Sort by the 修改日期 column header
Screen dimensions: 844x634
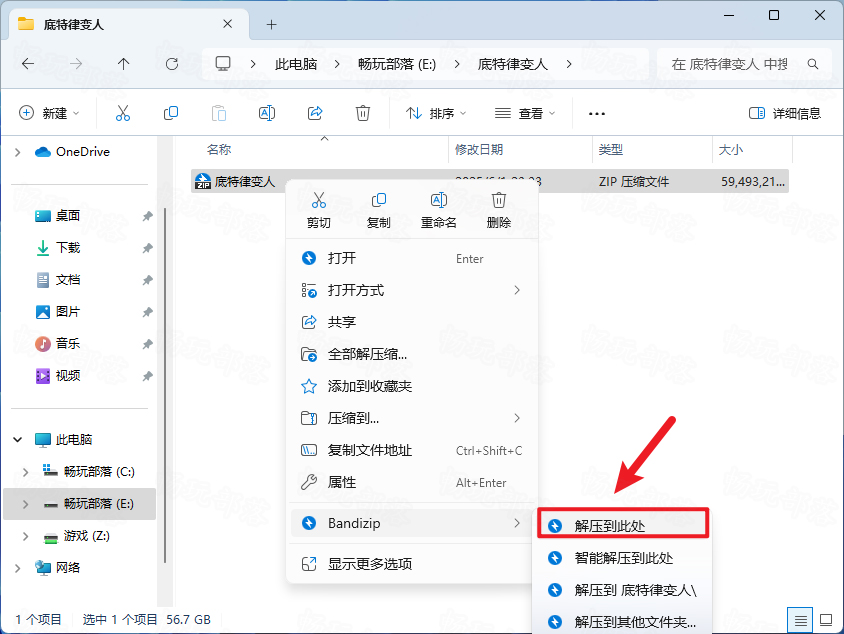520,150
